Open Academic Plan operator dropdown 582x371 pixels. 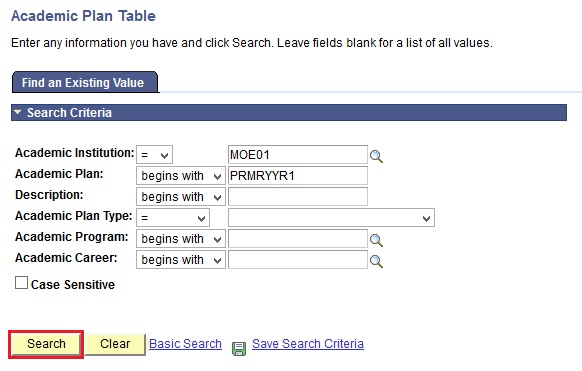[x=181, y=176]
